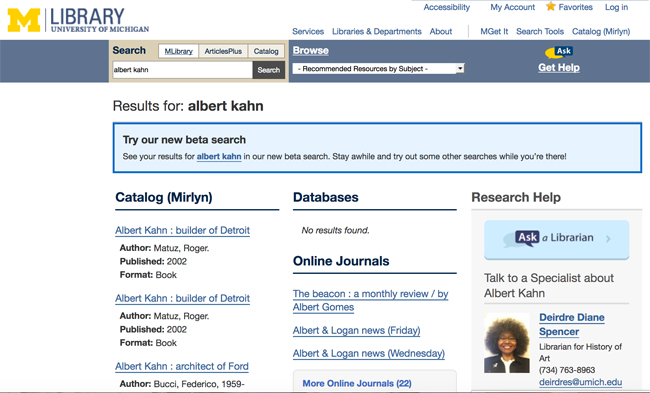Viewport: 650px width, 393px height.
Task: Click the University of Michigan Library logo
Action: click(78, 20)
